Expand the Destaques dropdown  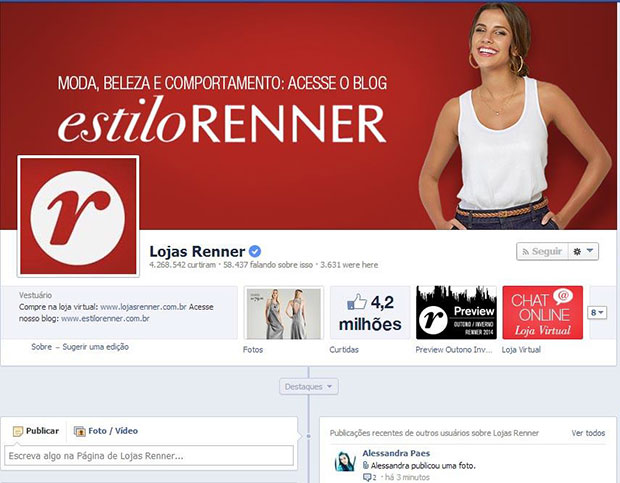coord(309,387)
